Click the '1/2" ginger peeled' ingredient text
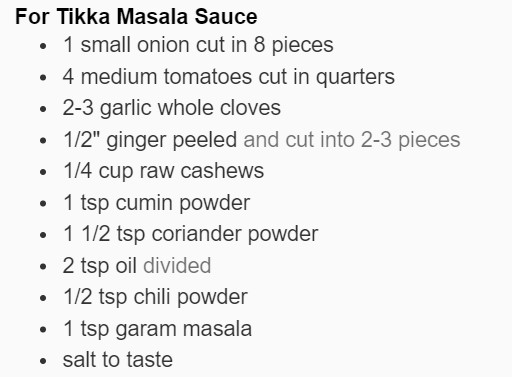Screen dimensions: 512x377 coord(150,140)
